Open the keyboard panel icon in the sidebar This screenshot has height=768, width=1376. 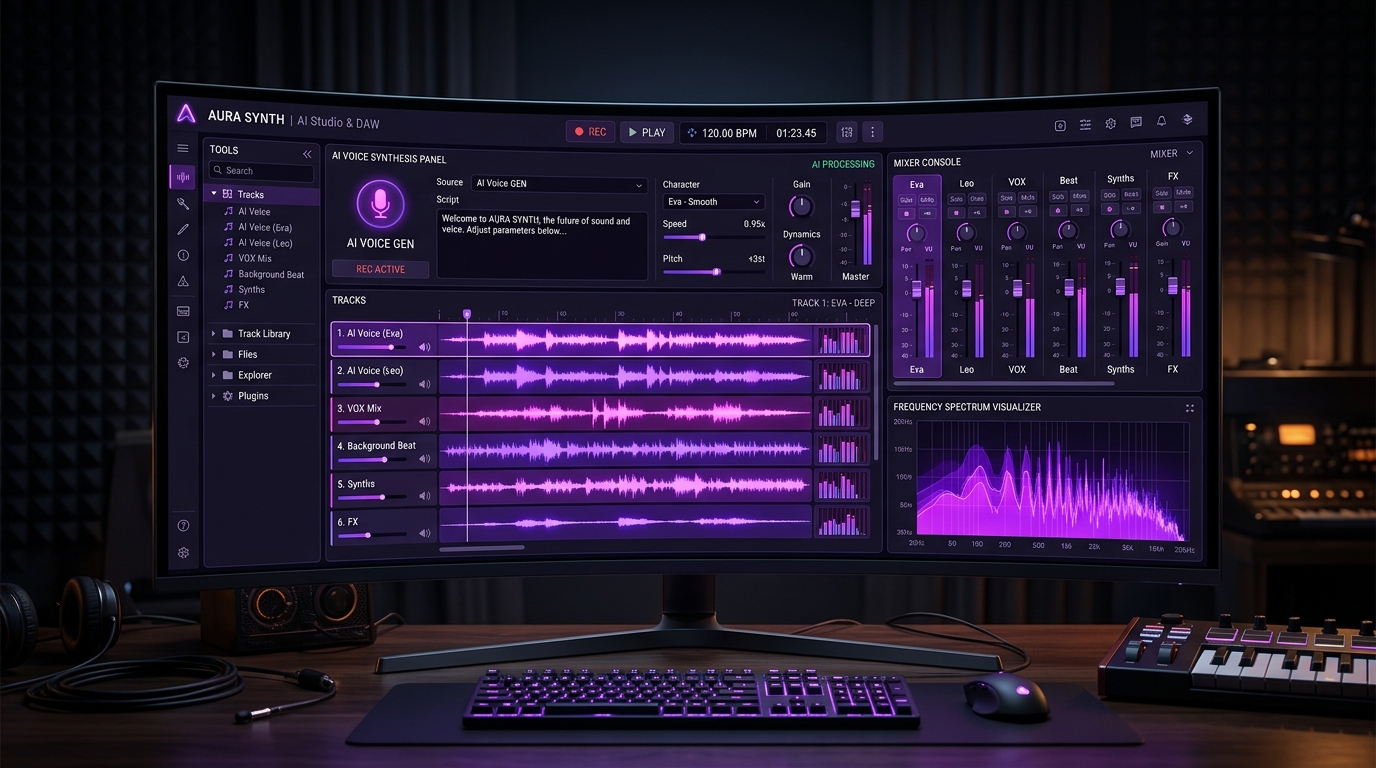(x=183, y=311)
